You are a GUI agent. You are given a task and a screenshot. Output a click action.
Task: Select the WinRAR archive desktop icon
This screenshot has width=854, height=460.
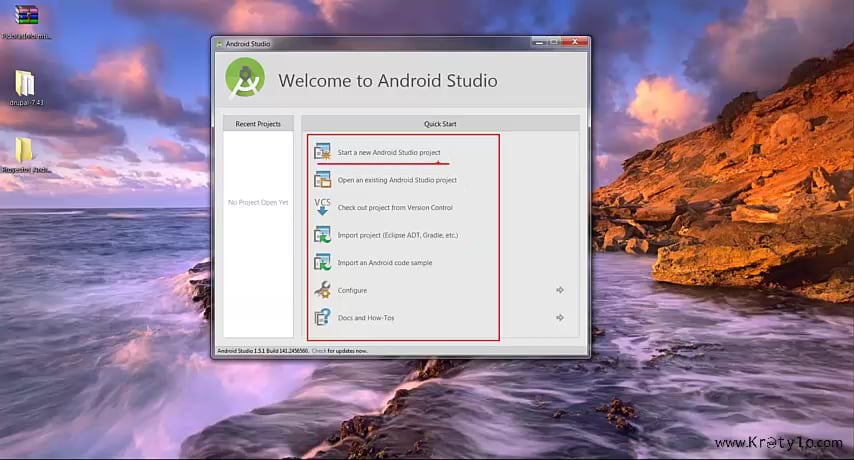(26, 16)
